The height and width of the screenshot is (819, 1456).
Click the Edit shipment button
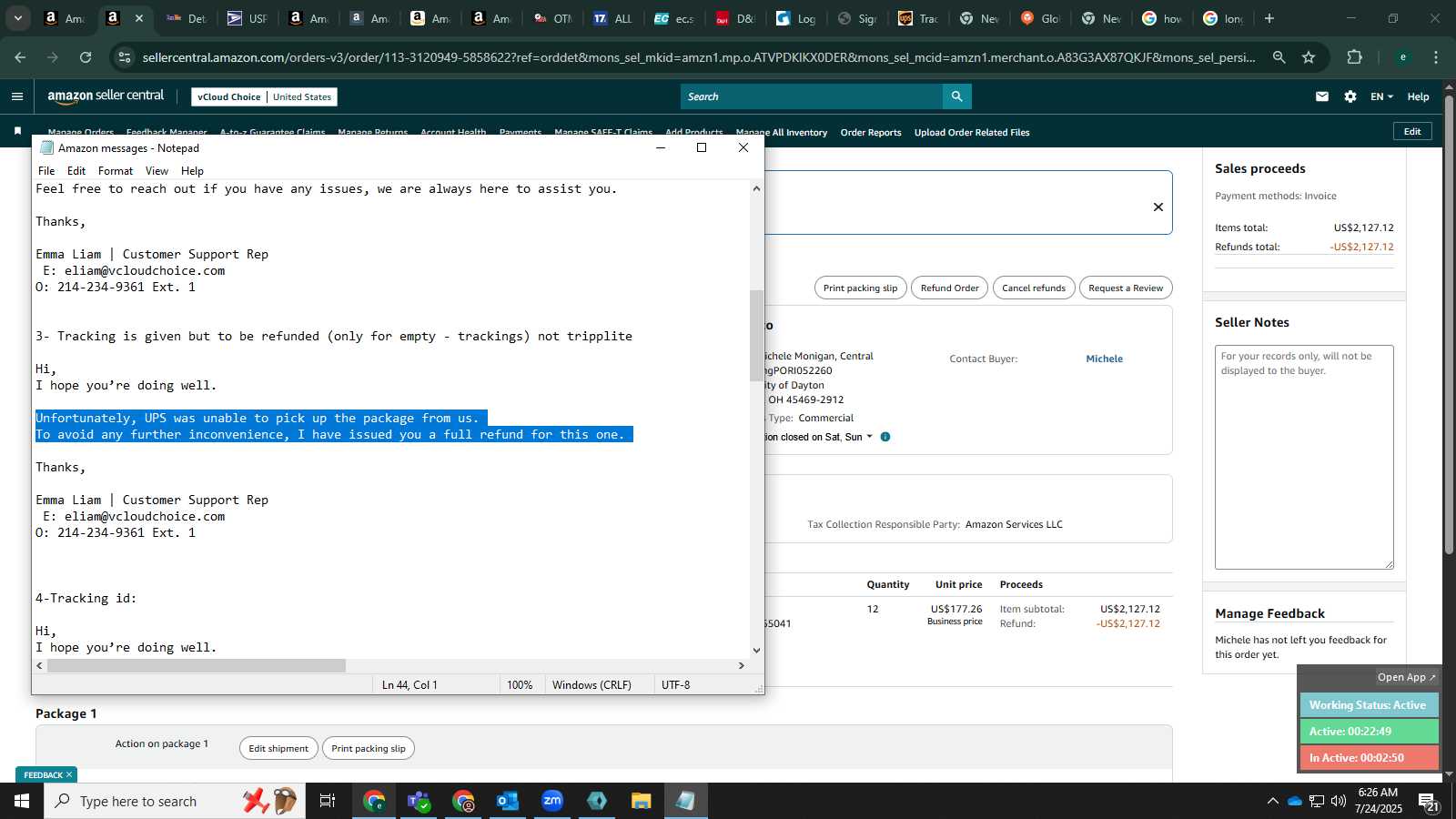(x=278, y=749)
